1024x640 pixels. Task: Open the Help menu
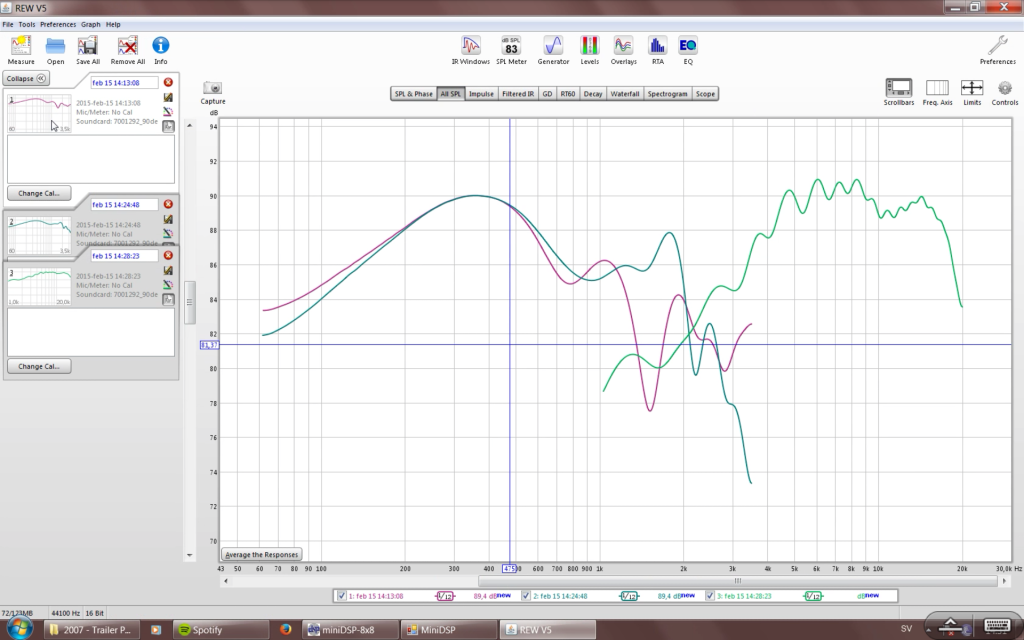pyautogui.click(x=113, y=24)
